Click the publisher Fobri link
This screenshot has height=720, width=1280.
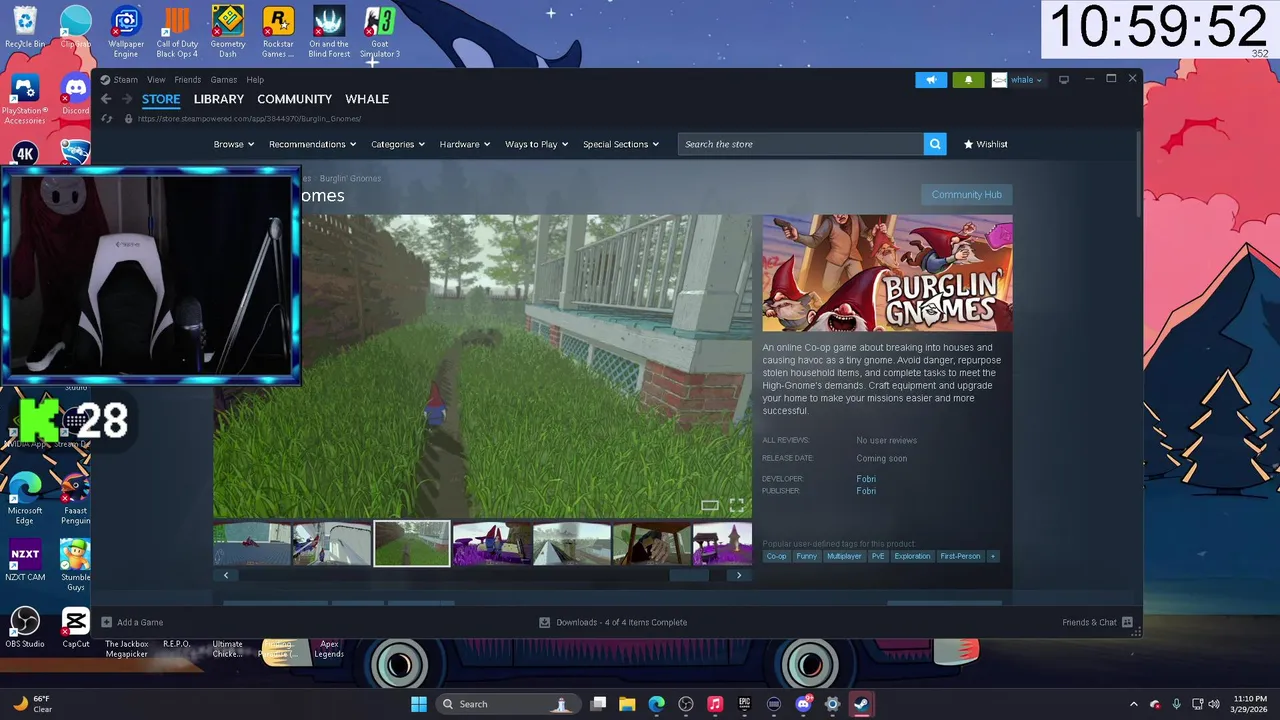click(866, 491)
